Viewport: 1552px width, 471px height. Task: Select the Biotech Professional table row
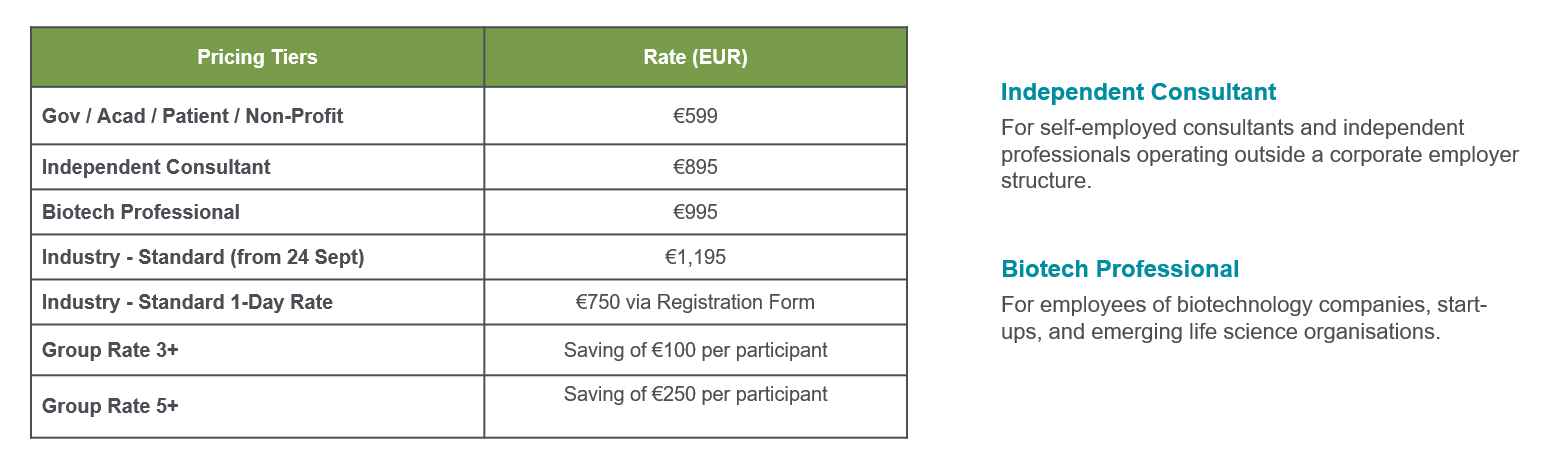(469, 212)
